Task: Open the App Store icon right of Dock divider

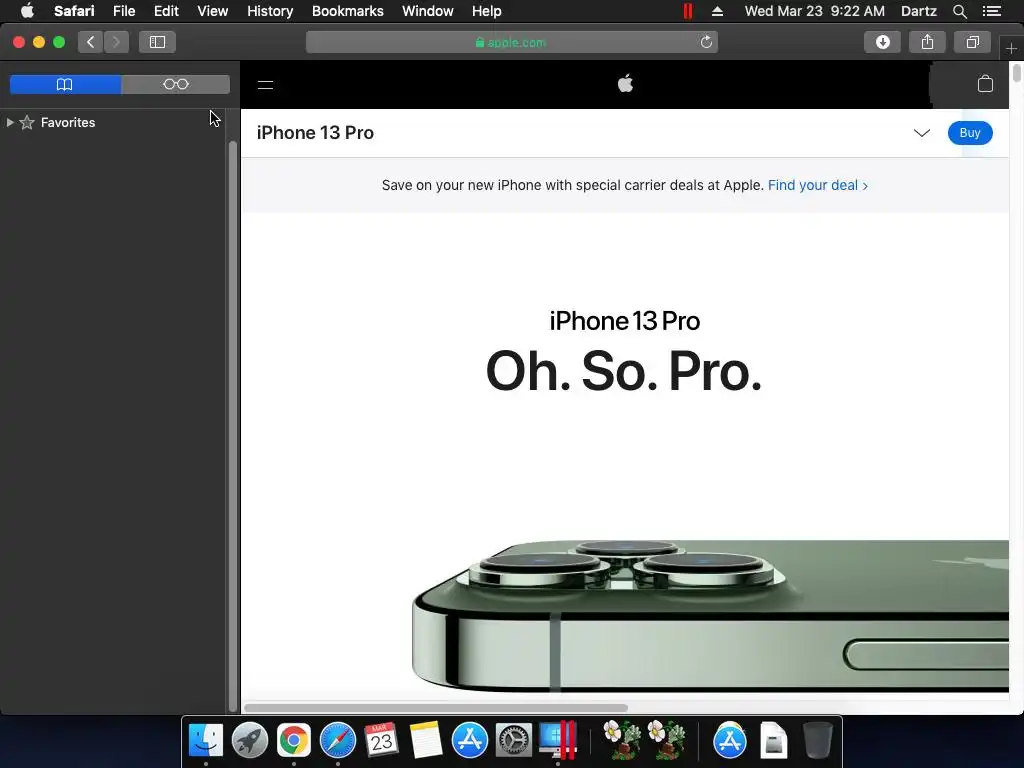Action: coord(729,740)
